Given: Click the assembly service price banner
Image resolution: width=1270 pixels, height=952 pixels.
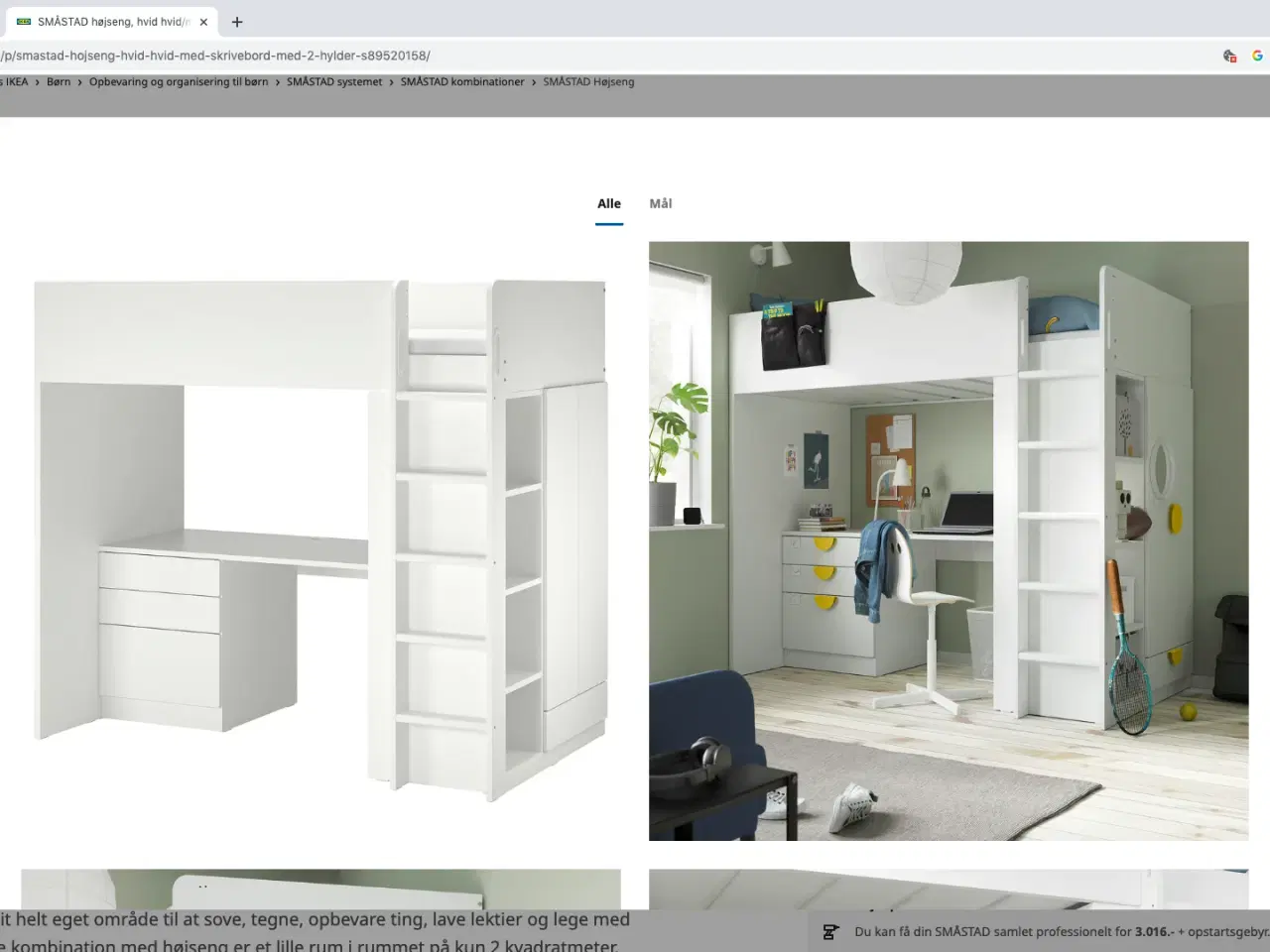Looking at the screenshot, I should [x=1042, y=932].
